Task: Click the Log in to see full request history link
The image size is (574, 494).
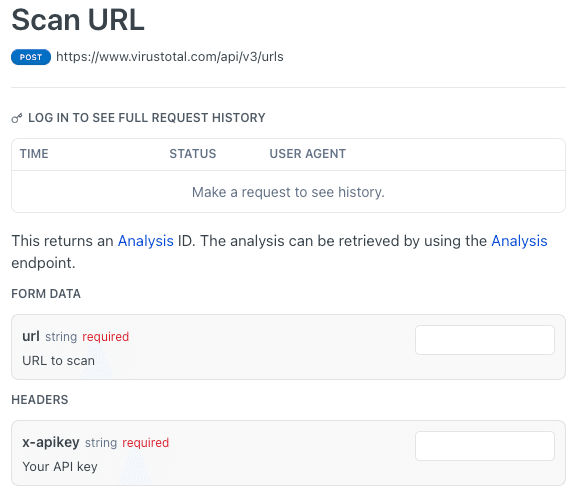Action: point(146,118)
